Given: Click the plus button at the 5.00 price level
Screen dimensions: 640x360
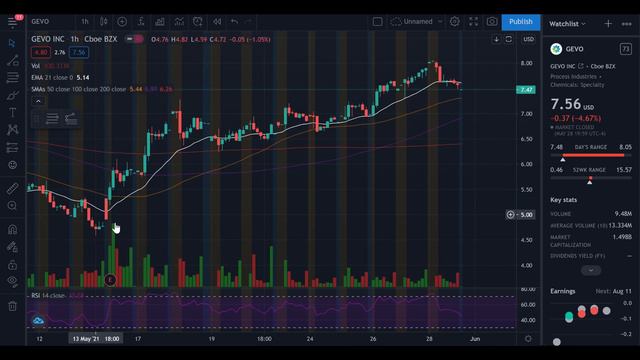Looking at the screenshot, I should coord(511,214).
